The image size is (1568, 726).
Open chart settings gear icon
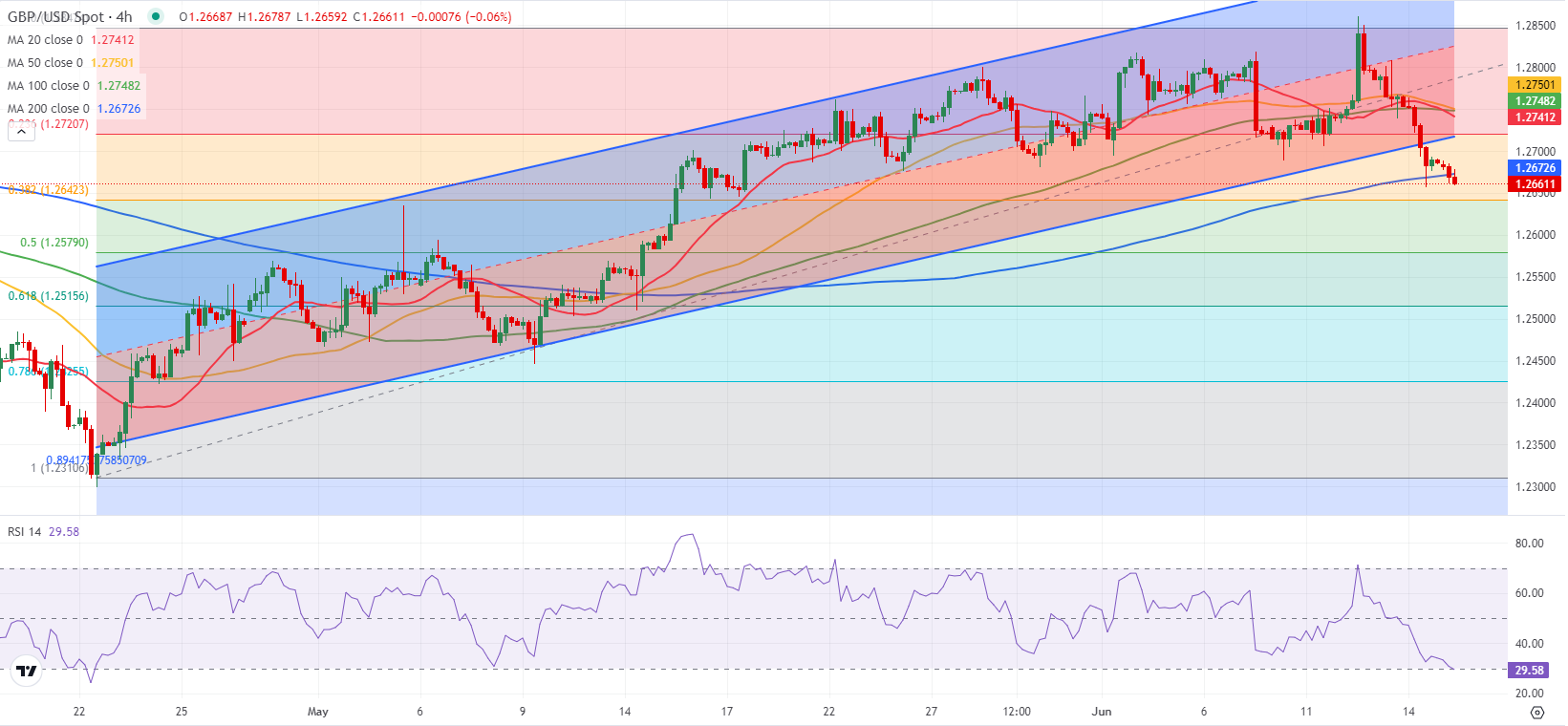[1536, 712]
